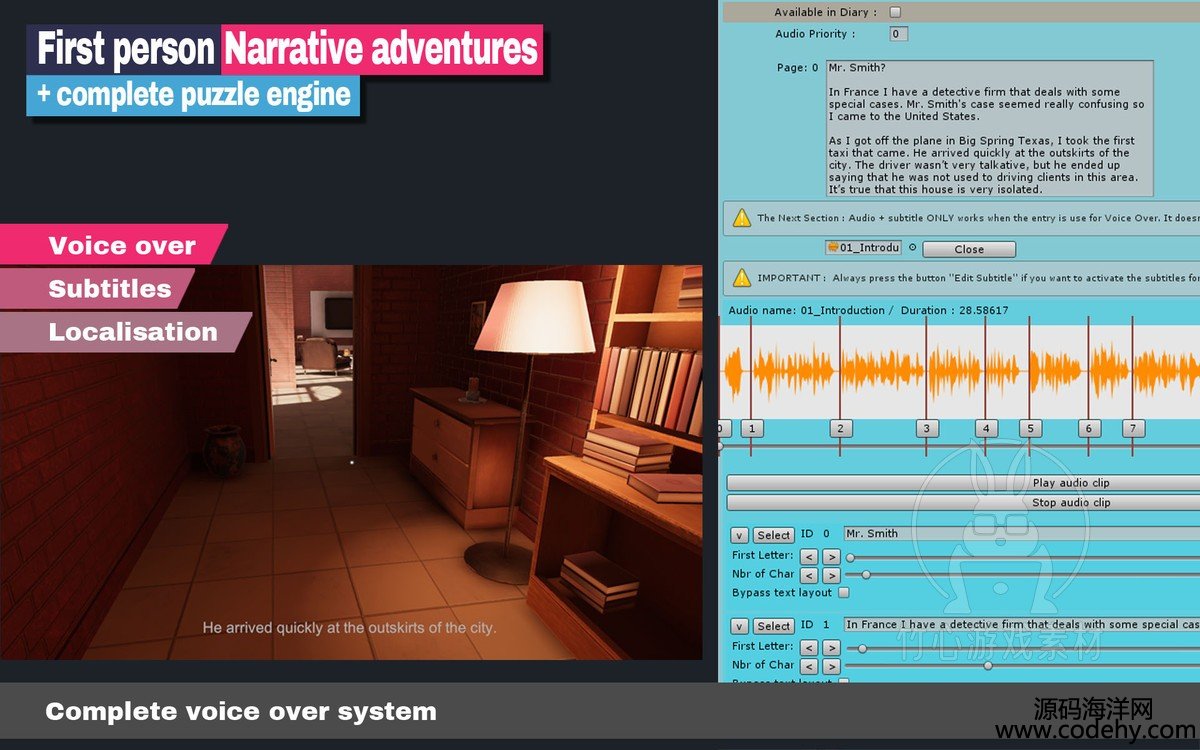Viewport: 1200px width, 750px height.
Task: Click the 'Complete voice over system' caption
Action: (x=241, y=712)
